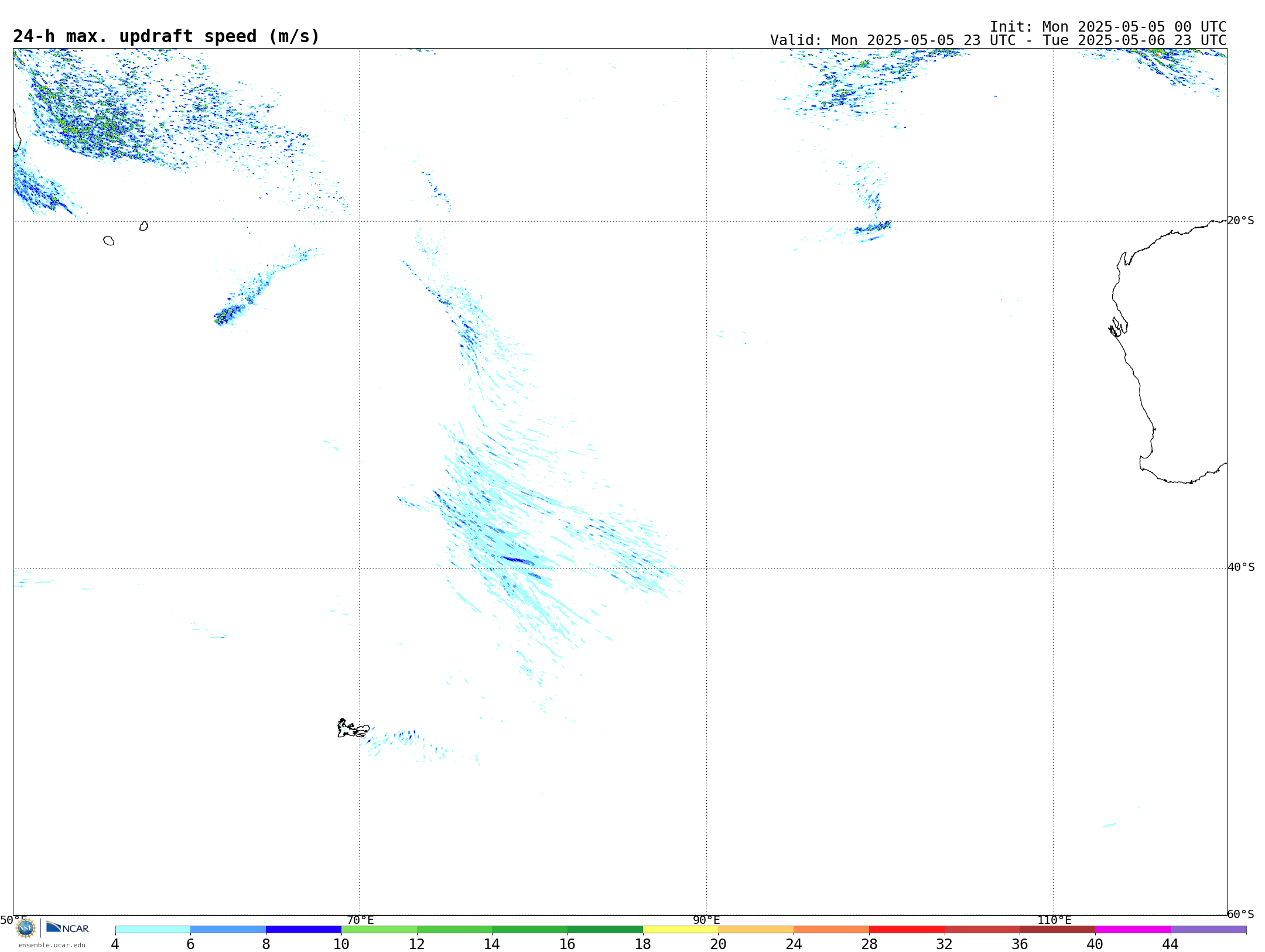Click the colorbar tick label 36

(x=1020, y=944)
